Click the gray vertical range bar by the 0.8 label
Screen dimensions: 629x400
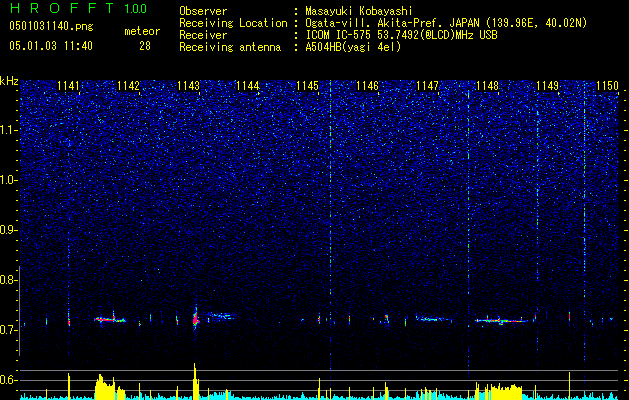coord(19,311)
